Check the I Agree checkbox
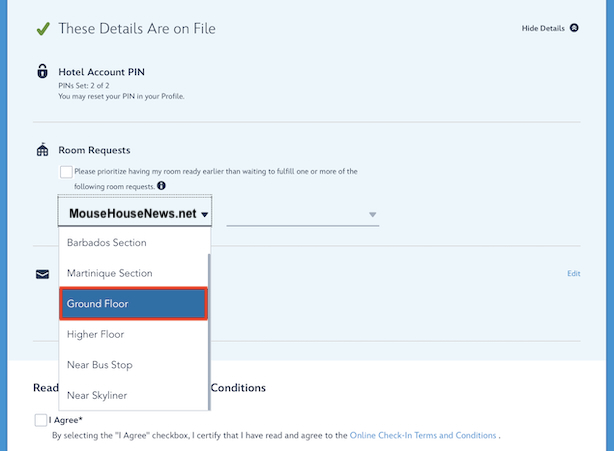 click(x=41, y=420)
